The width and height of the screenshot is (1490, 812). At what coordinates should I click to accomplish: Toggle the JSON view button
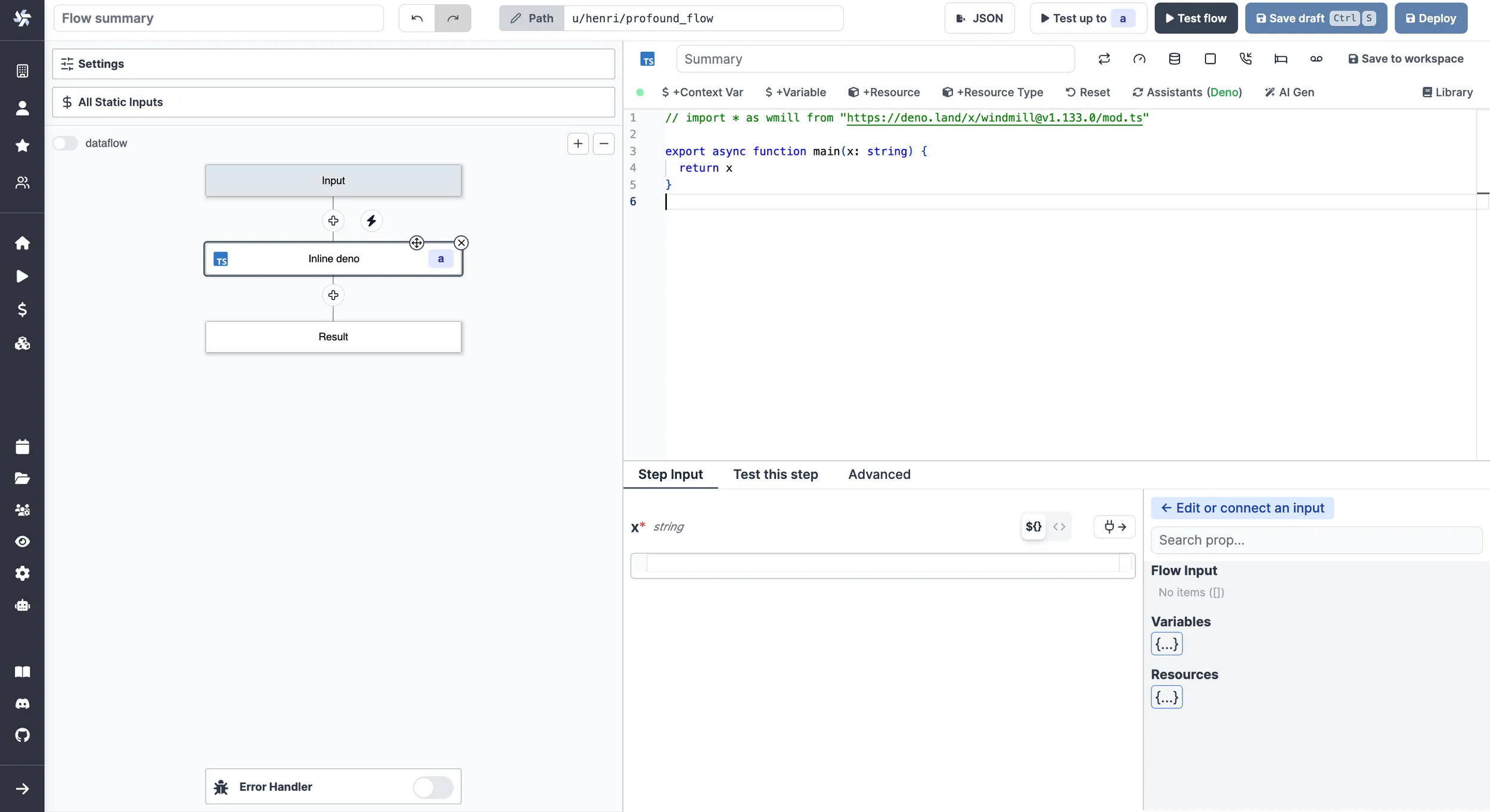981,18
